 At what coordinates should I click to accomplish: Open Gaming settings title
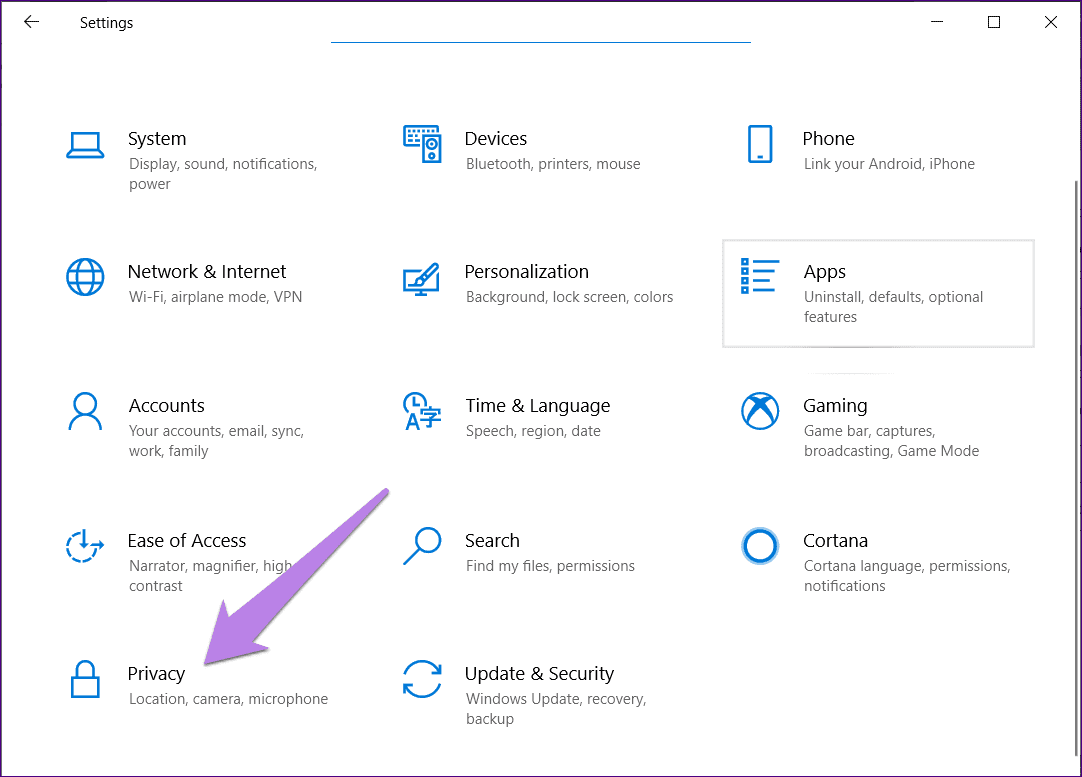pyautogui.click(x=835, y=406)
